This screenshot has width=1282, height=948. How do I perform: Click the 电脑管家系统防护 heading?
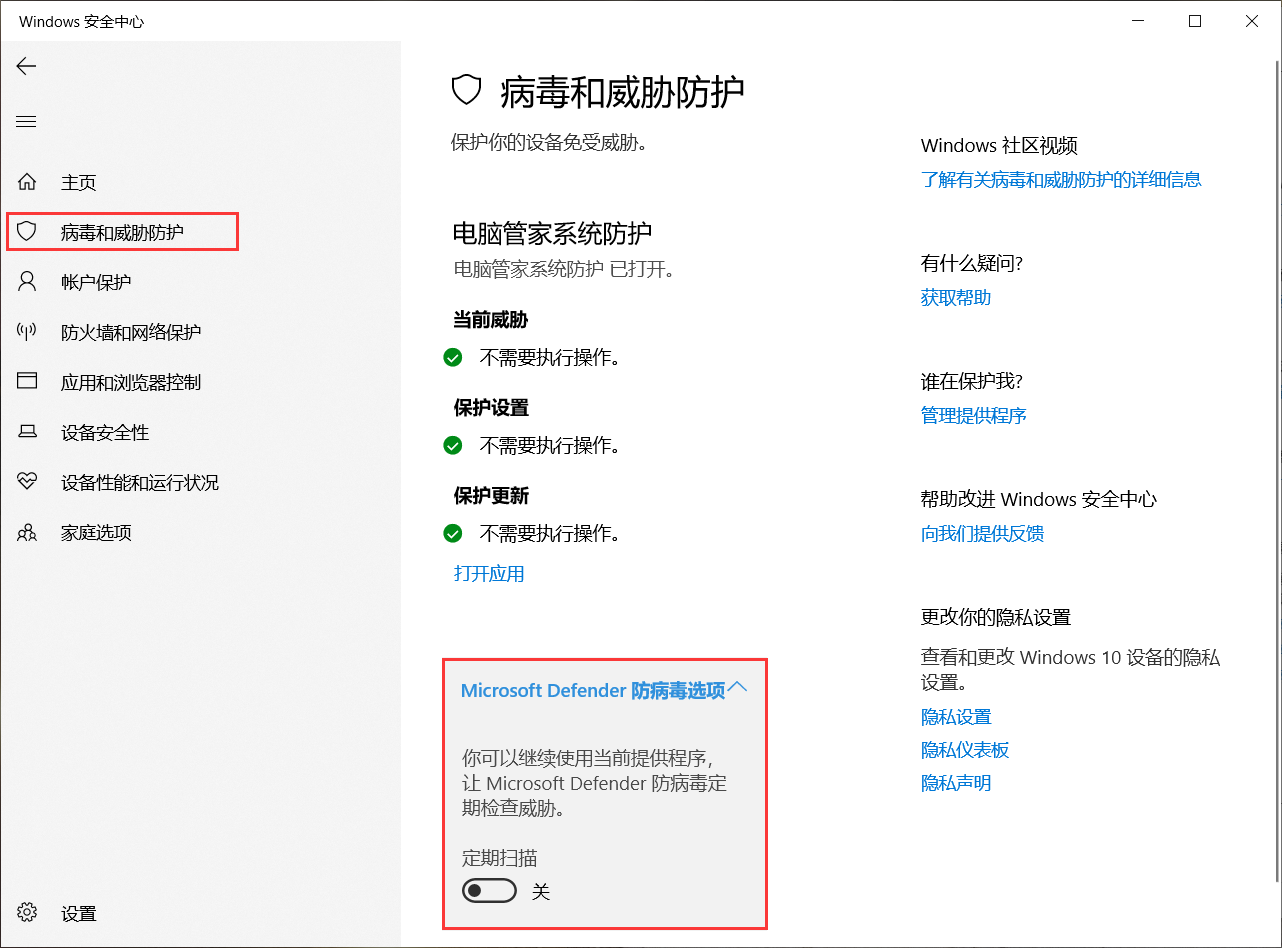pyautogui.click(x=553, y=233)
